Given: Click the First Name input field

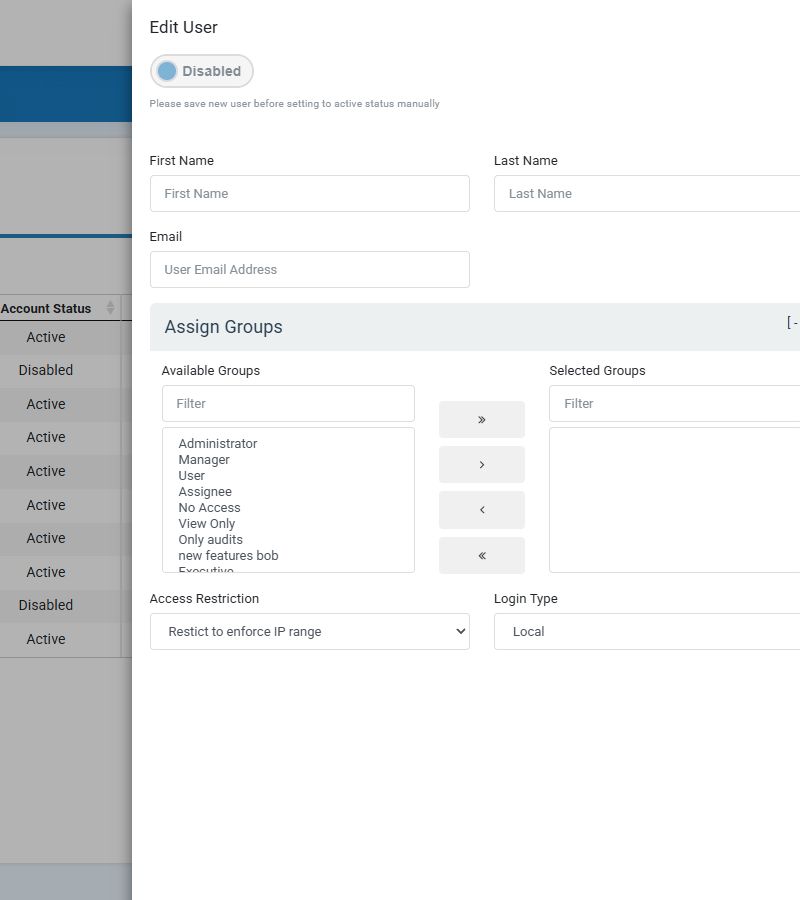Looking at the screenshot, I should click(x=310, y=193).
